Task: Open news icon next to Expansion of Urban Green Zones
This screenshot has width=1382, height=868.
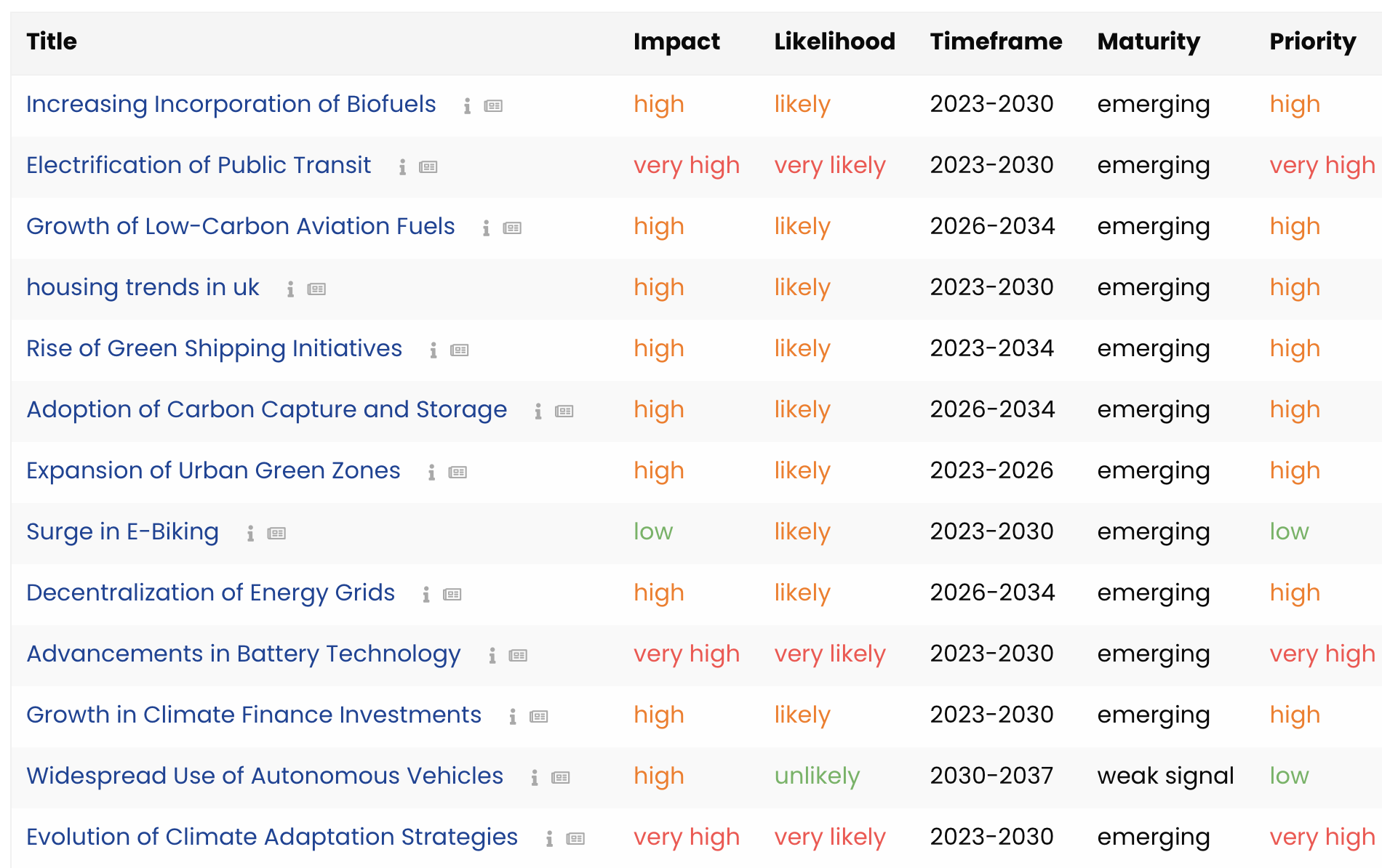Action: click(x=458, y=473)
